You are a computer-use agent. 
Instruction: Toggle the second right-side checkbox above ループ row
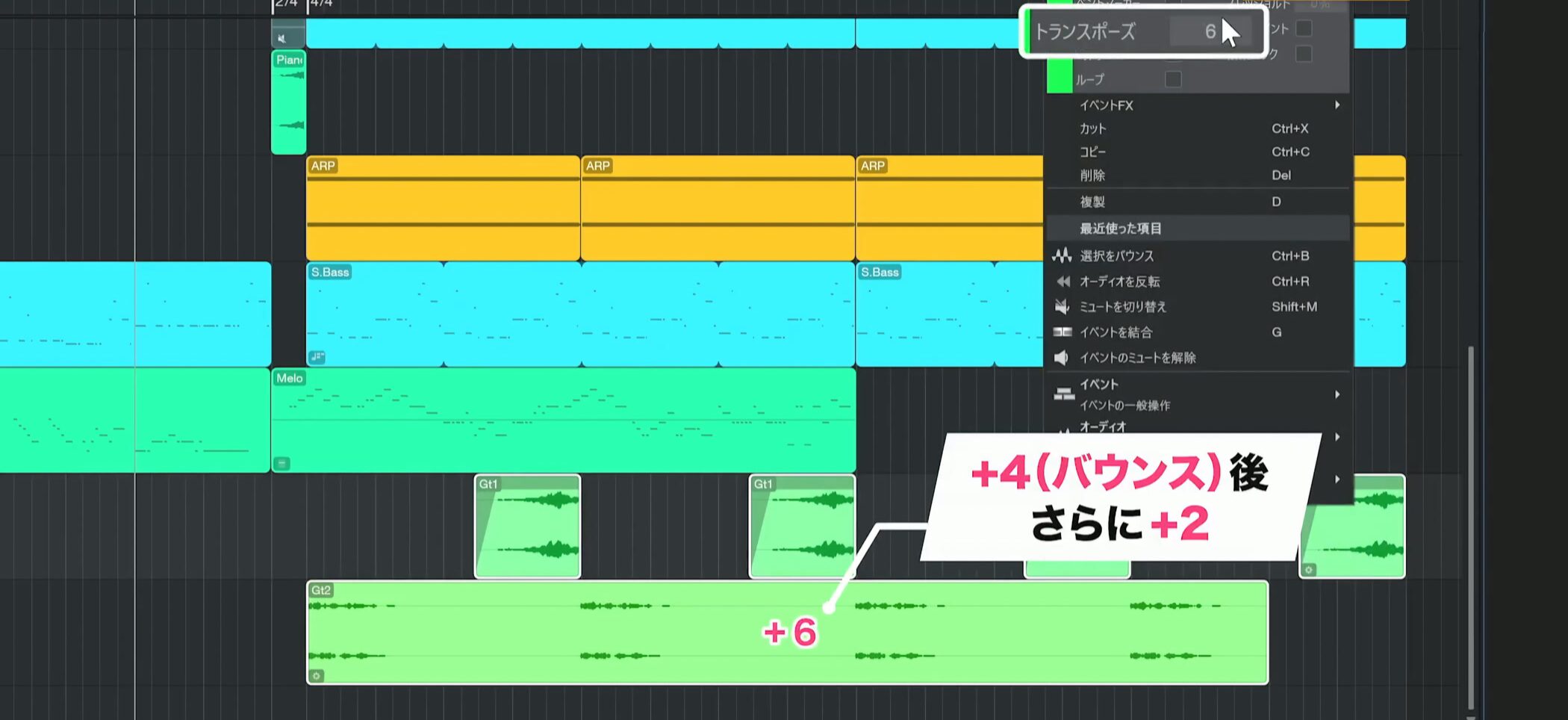click(x=1304, y=54)
